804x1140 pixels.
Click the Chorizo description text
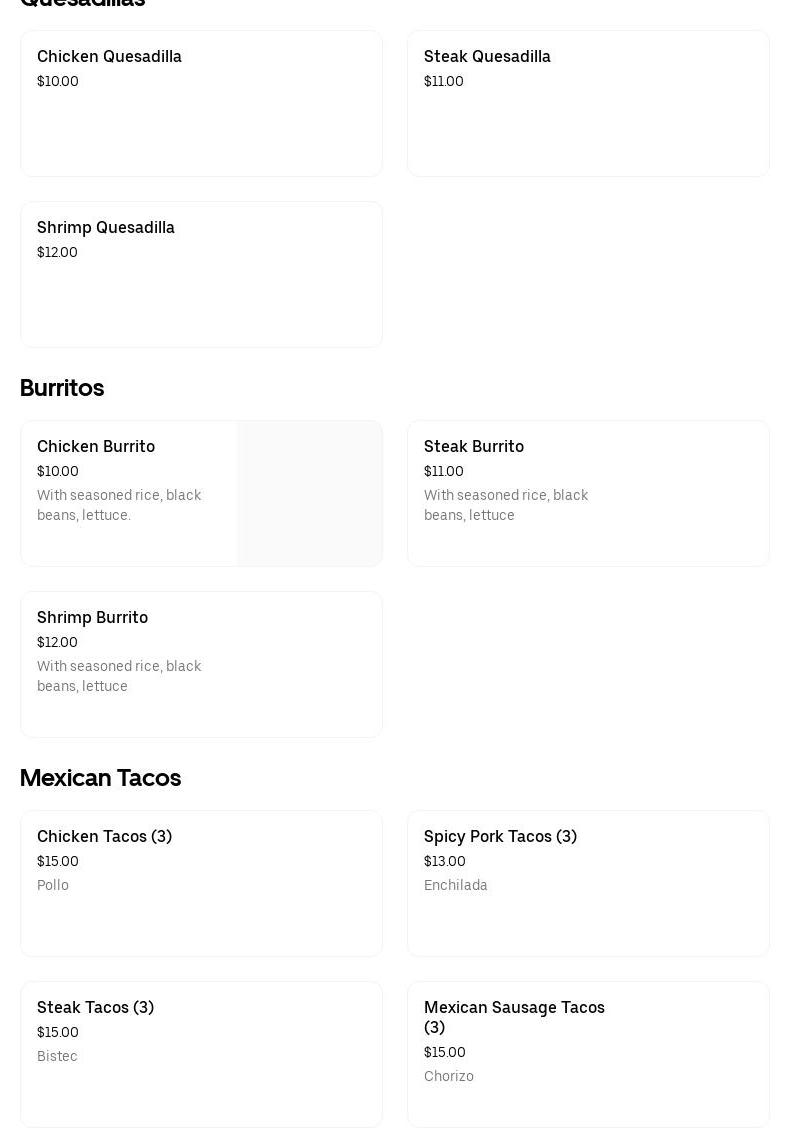pos(449,1077)
